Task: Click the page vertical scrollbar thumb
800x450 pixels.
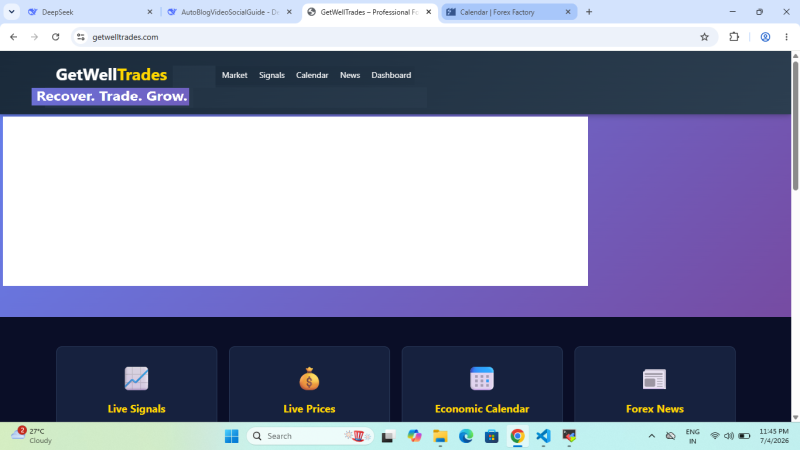Action: point(795,126)
